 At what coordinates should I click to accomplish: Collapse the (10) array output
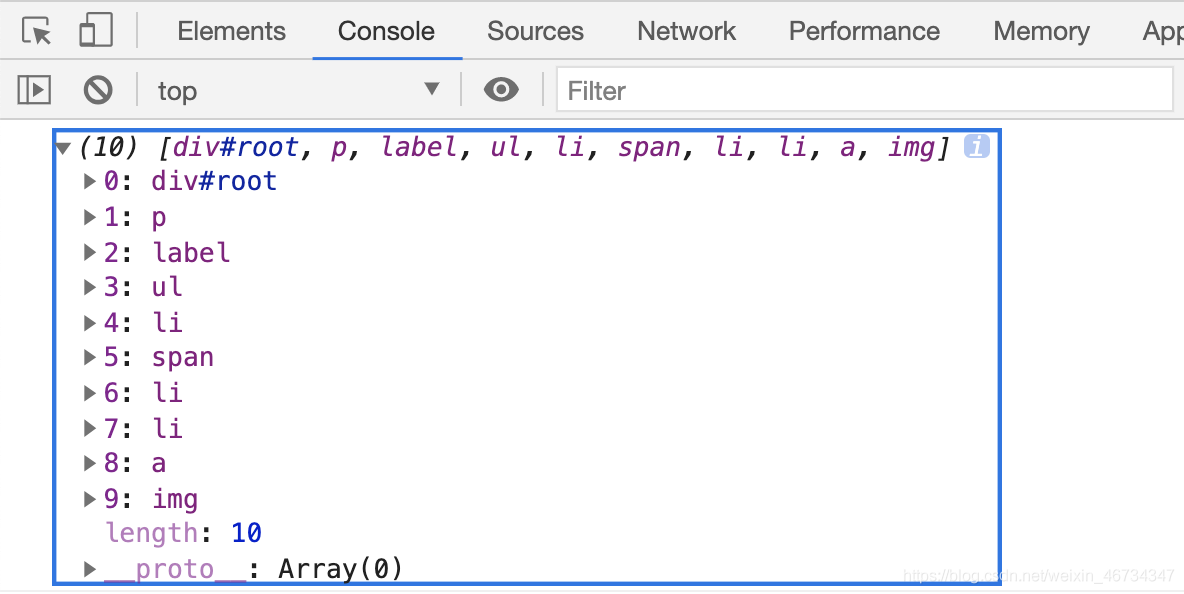pyautogui.click(x=63, y=148)
